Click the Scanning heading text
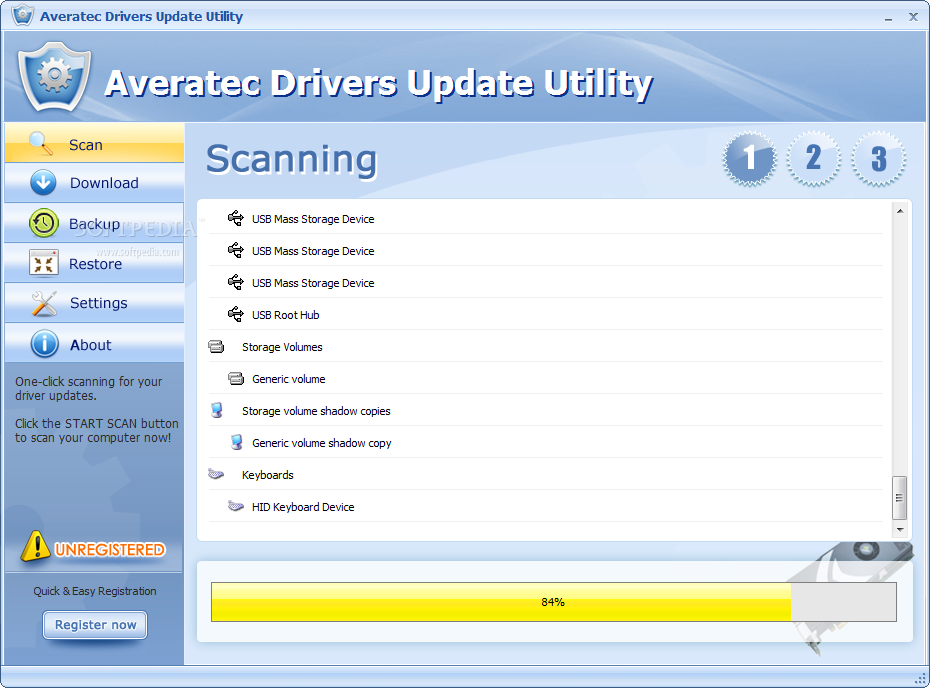The image size is (930, 688). click(291, 160)
